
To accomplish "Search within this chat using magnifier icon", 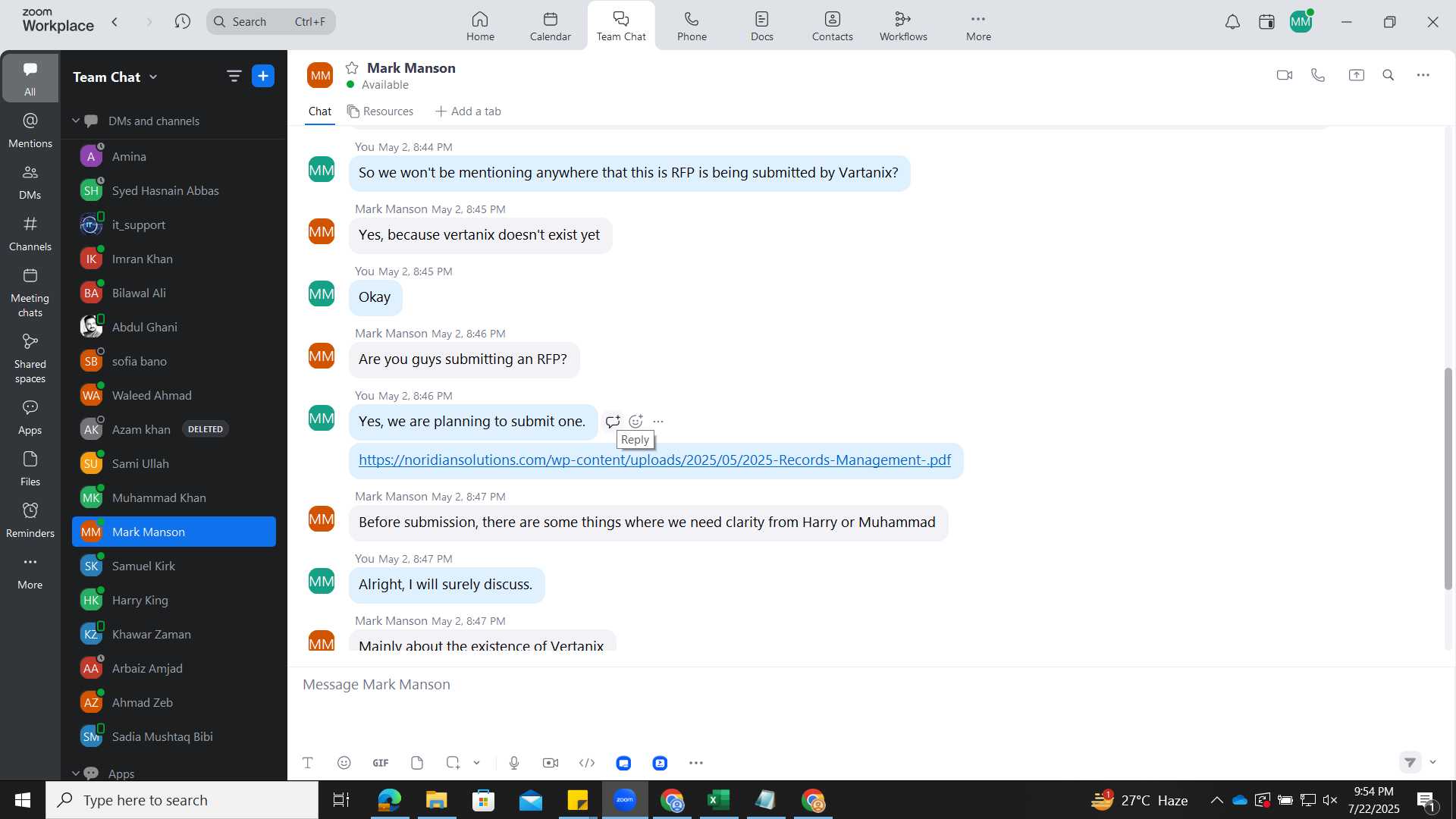I will coord(1389,75).
